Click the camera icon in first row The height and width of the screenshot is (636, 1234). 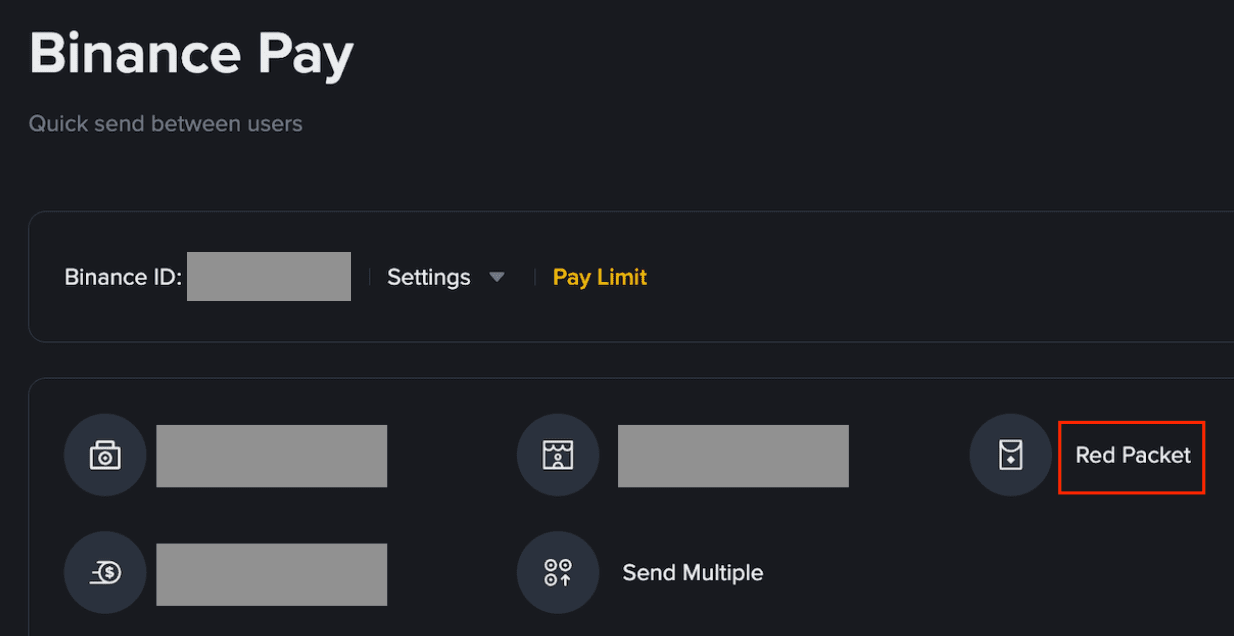coord(105,456)
